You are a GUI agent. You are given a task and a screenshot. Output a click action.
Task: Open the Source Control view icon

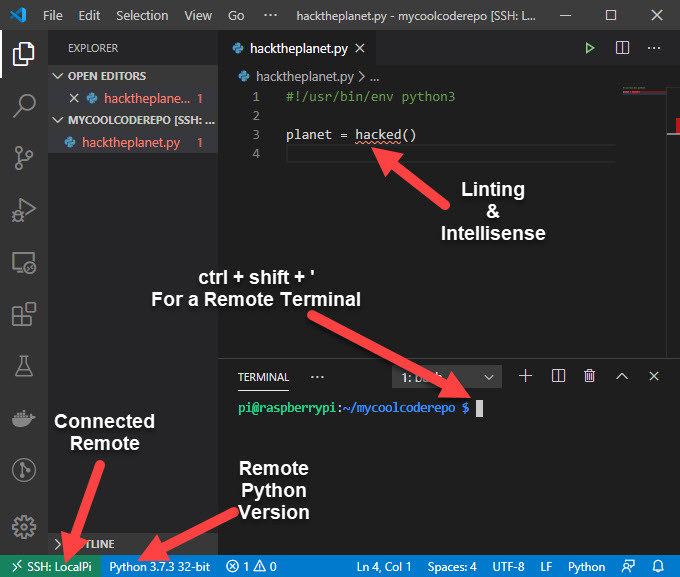[23, 157]
